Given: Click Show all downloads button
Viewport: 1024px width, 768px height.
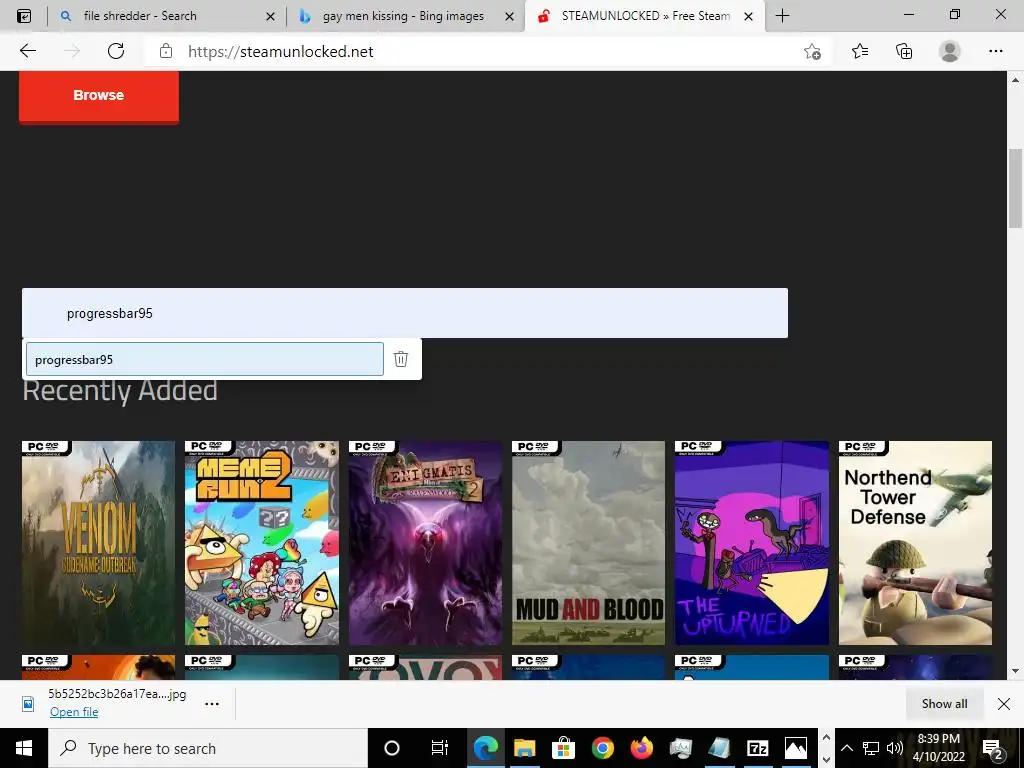Looking at the screenshot, I should tap(944, 703).
